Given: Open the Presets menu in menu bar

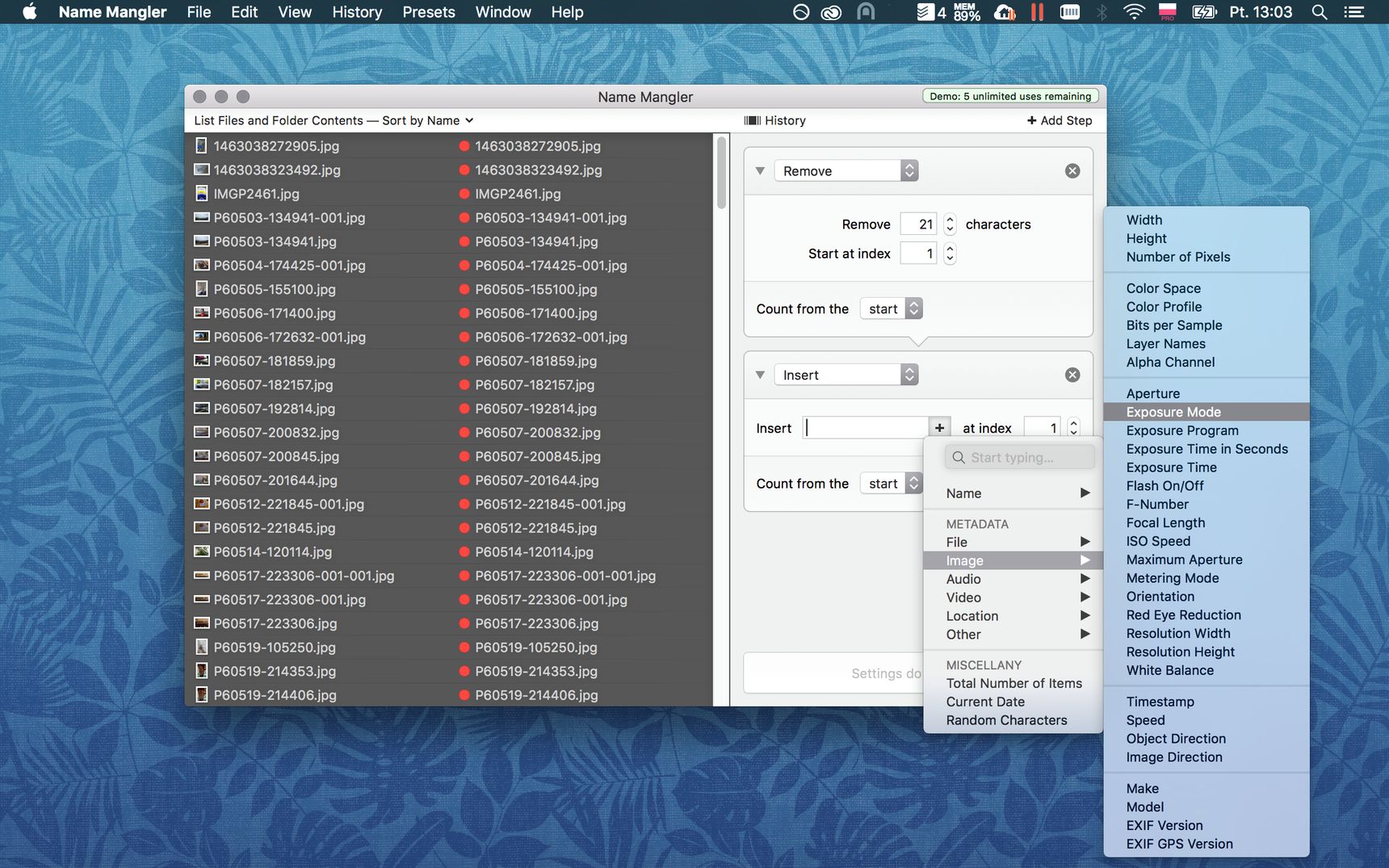Looking at the screenshot, I should tap(429, 12).
